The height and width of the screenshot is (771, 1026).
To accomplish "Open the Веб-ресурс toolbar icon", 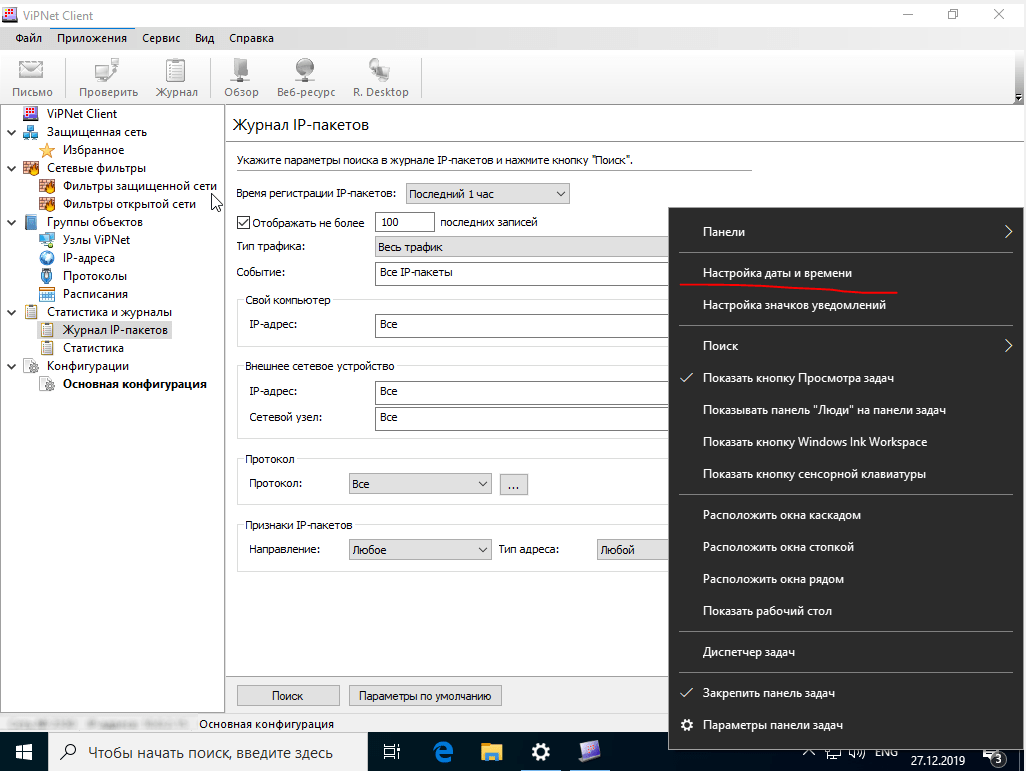I will pos(306,78).
